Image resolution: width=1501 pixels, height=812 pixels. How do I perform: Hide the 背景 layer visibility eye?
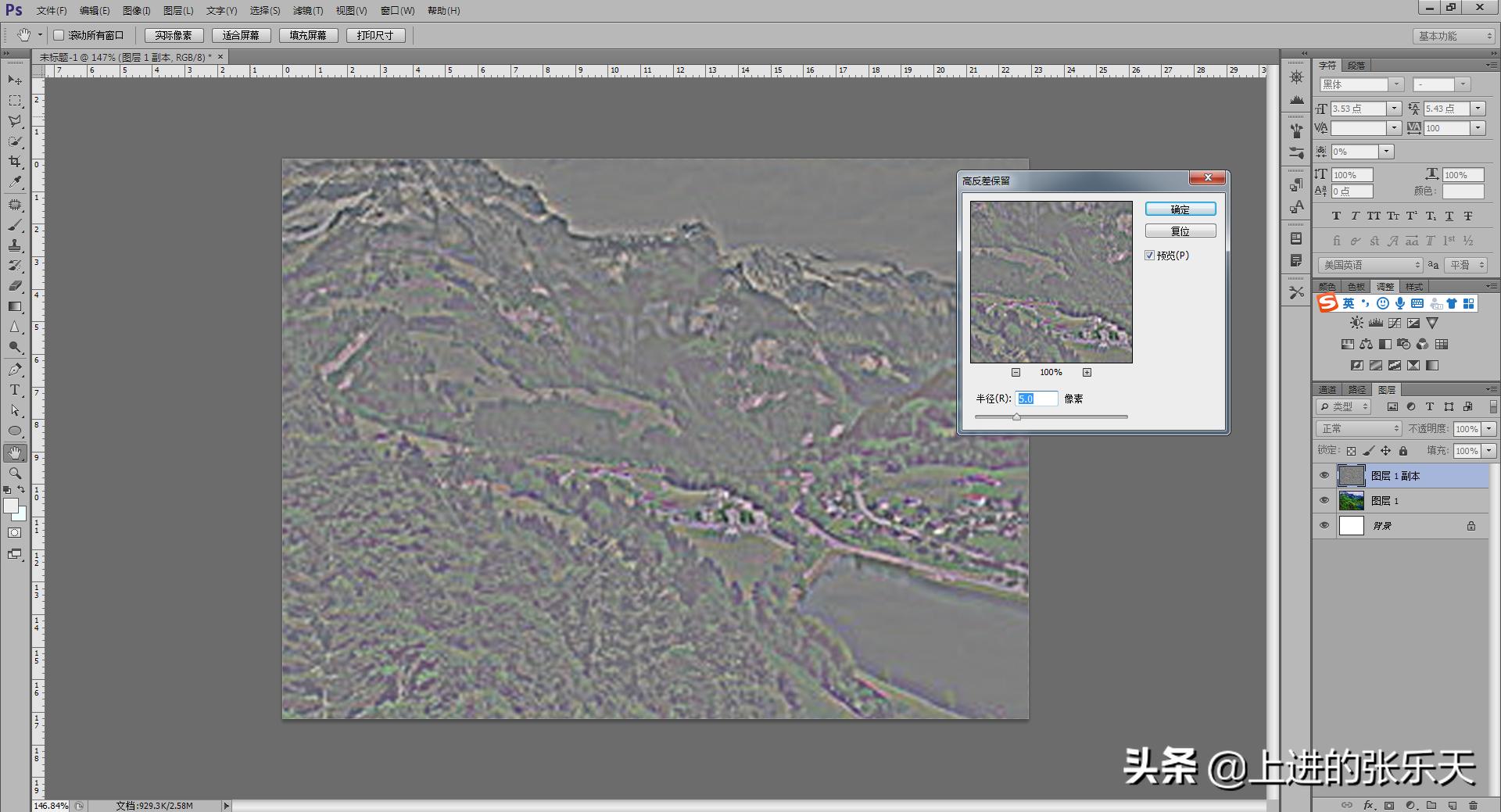[x=1324, y=525]
